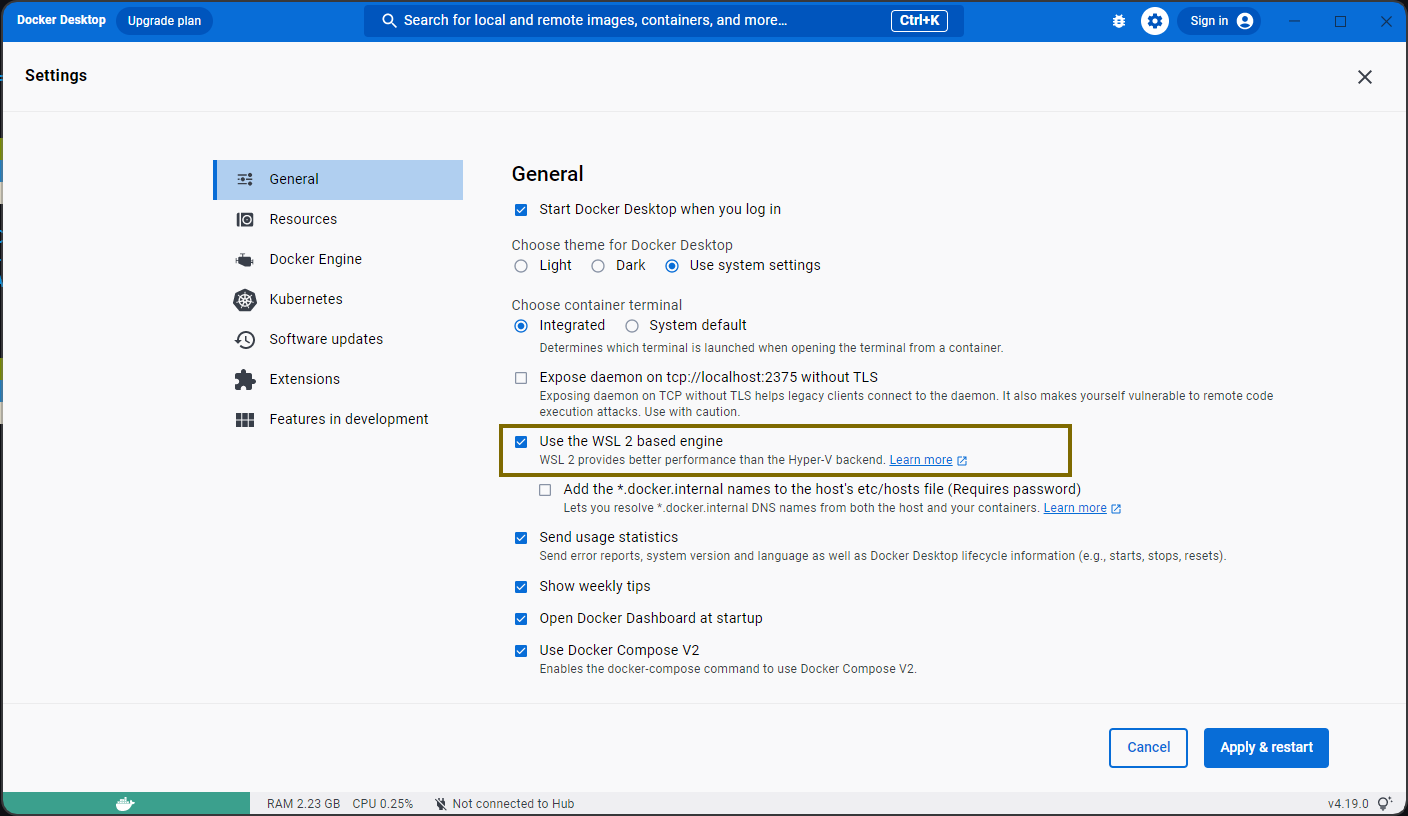Screen dimensions: 1408x816
Task: Click the Ctrl+K shortcut badge
Action: pos(919,21)
